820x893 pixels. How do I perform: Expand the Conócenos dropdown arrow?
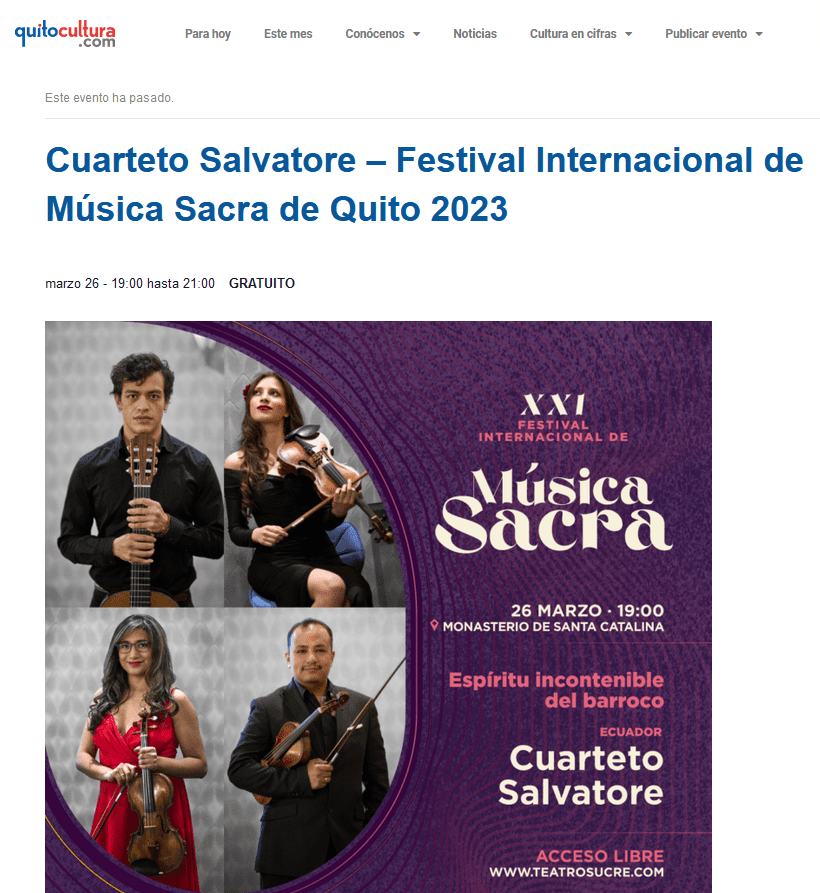(416, 34)
